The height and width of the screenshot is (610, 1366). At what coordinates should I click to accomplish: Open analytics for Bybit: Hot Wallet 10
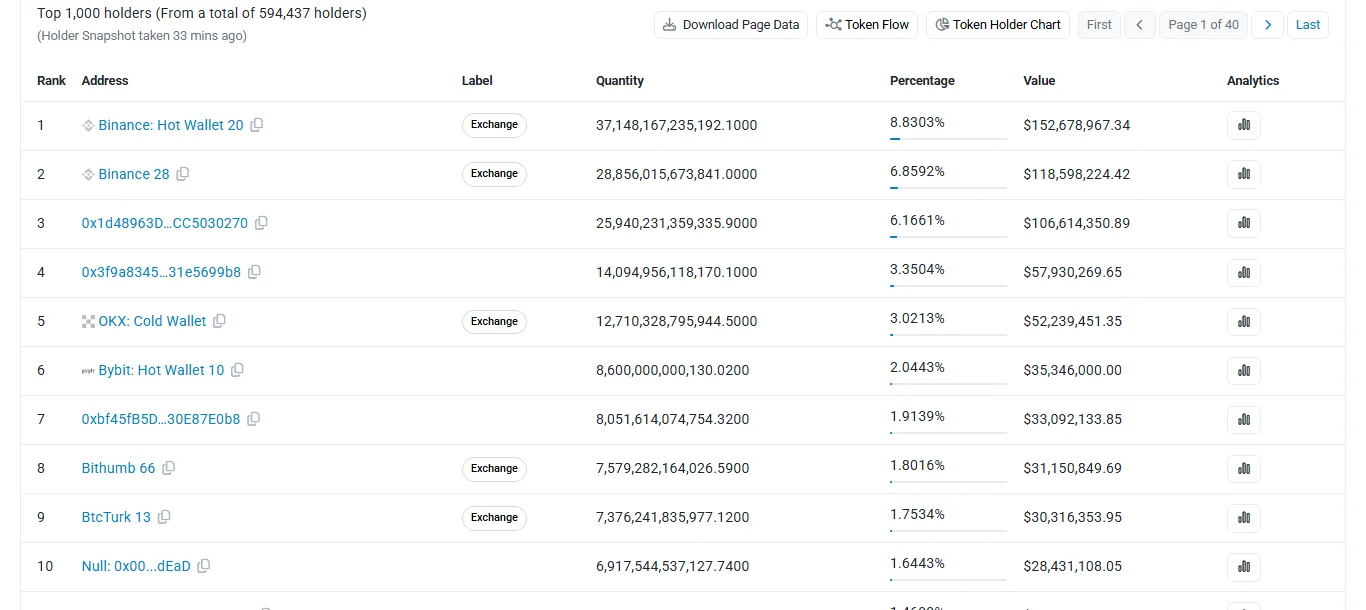(1244, 370)
